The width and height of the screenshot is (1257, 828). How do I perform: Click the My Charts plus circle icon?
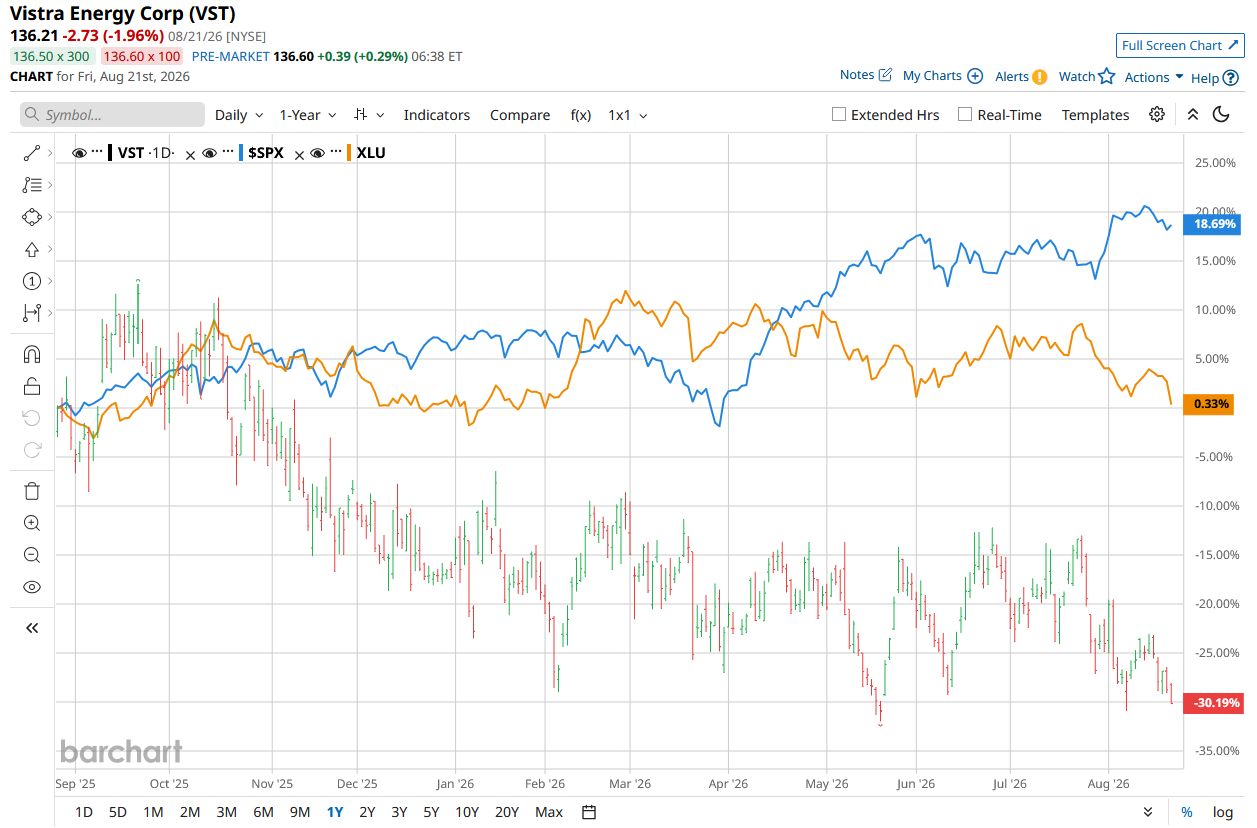[x=975, y=76]
